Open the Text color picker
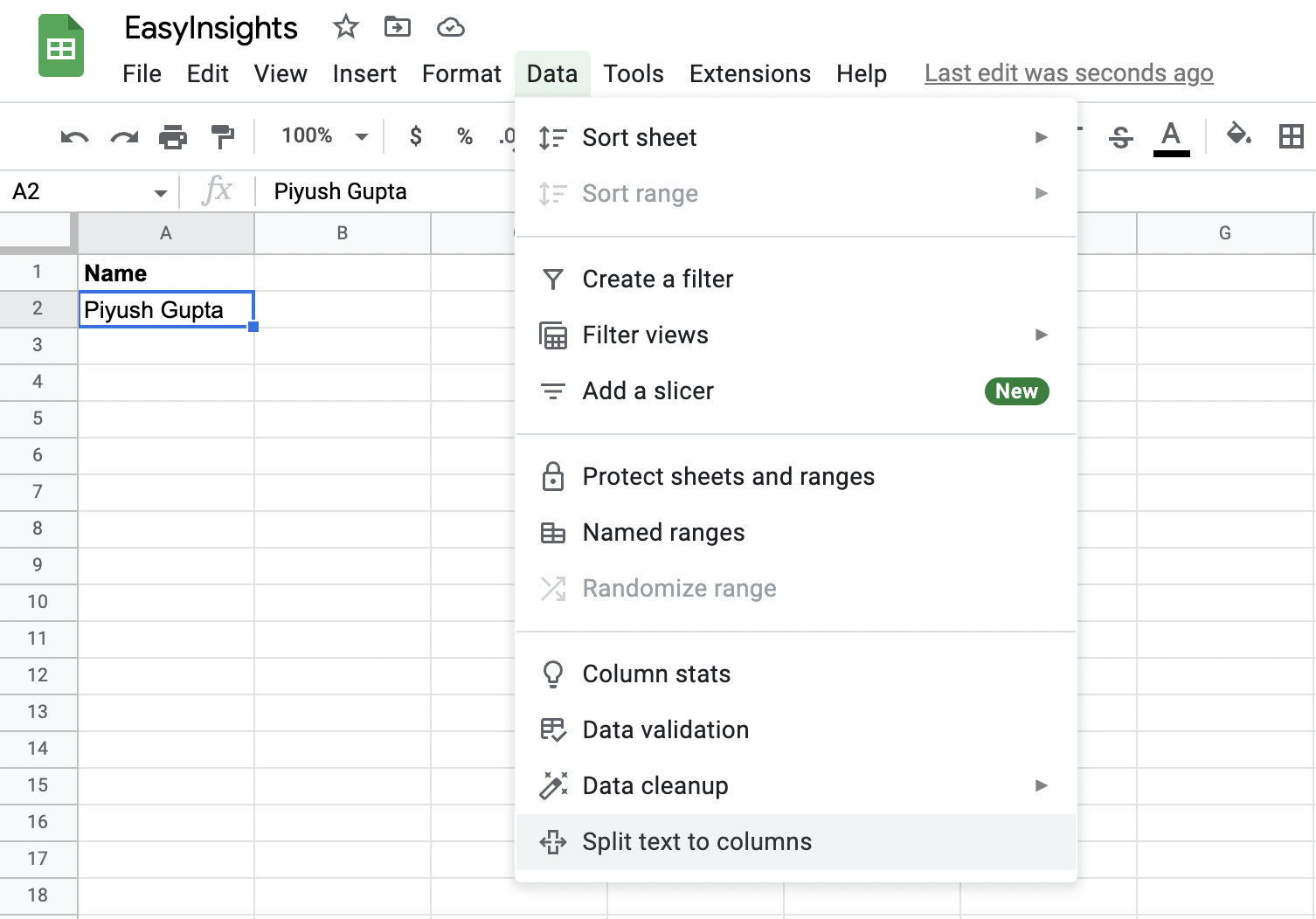The image size is (1316, 919). click(x=1172, y=137)
